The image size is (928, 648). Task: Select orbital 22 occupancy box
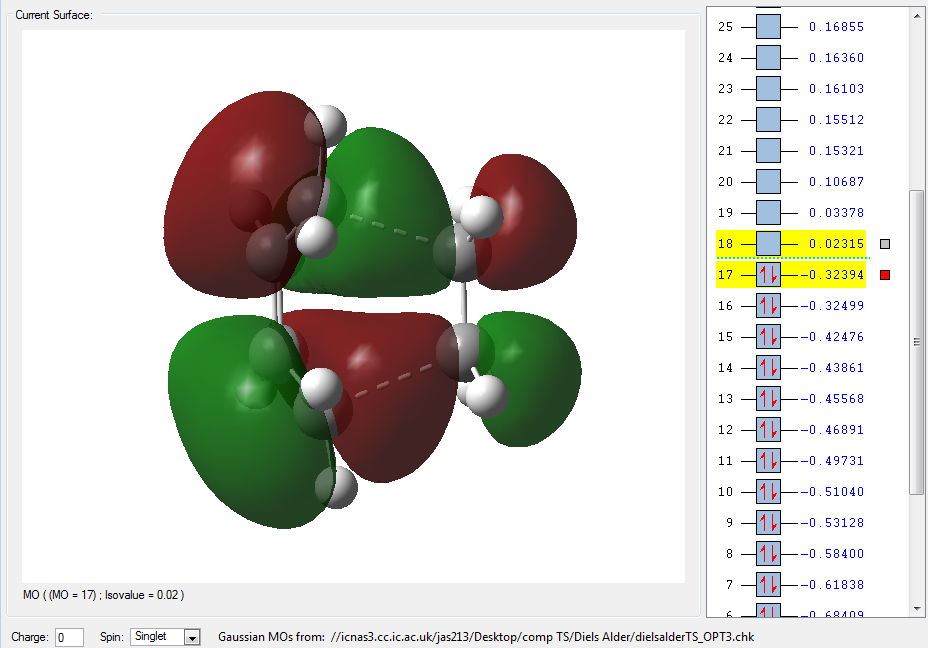(768, 120)
